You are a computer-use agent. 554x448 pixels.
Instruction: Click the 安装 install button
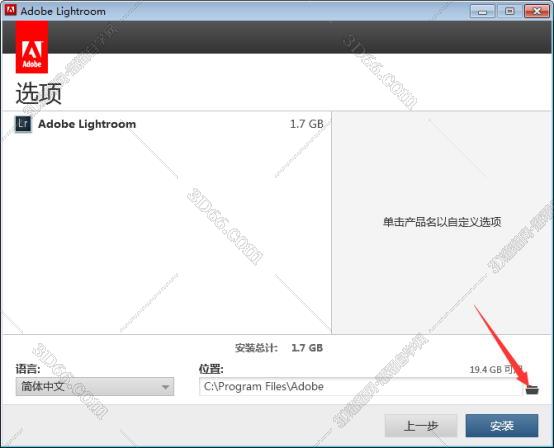[502, 426]
